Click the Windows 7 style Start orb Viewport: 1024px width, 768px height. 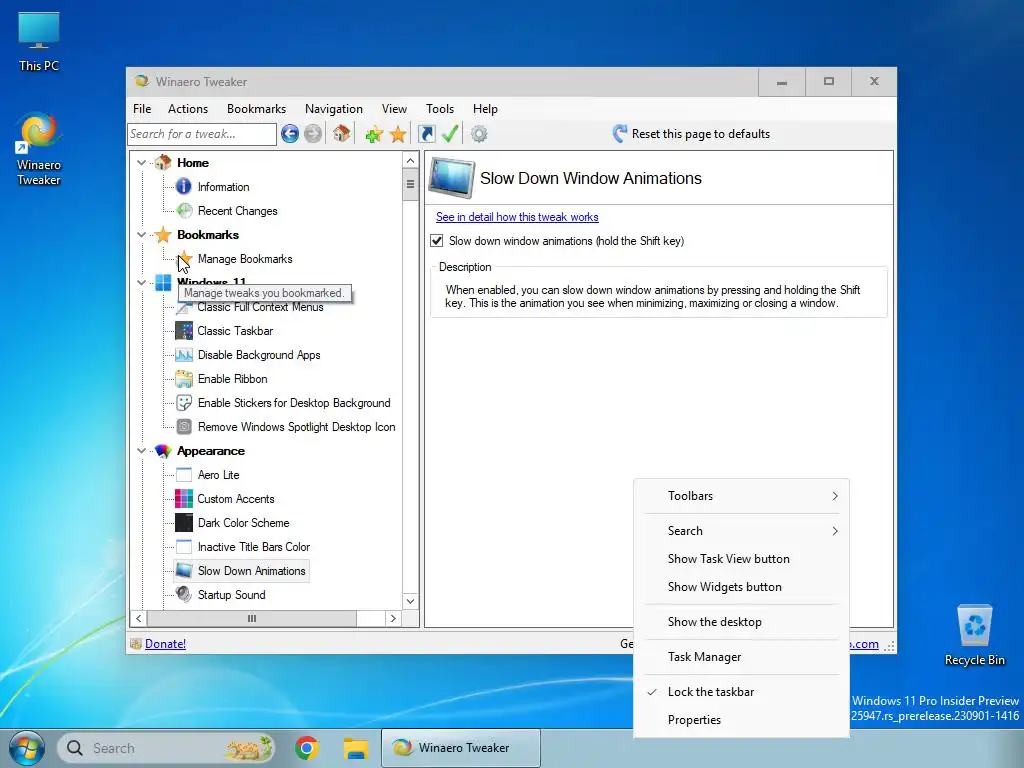27,748
